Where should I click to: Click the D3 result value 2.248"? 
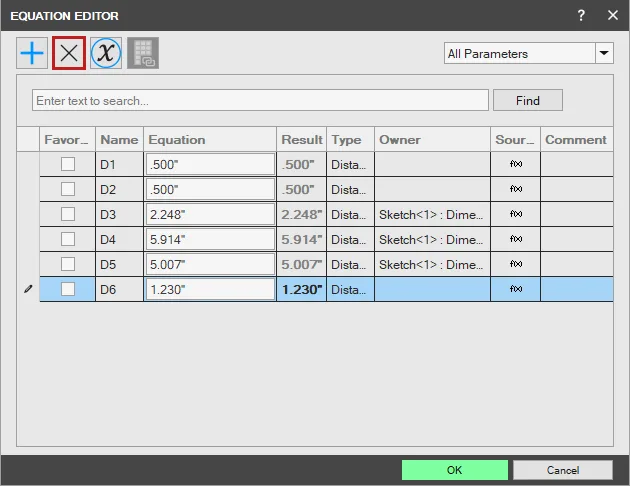tap(302, 214)
